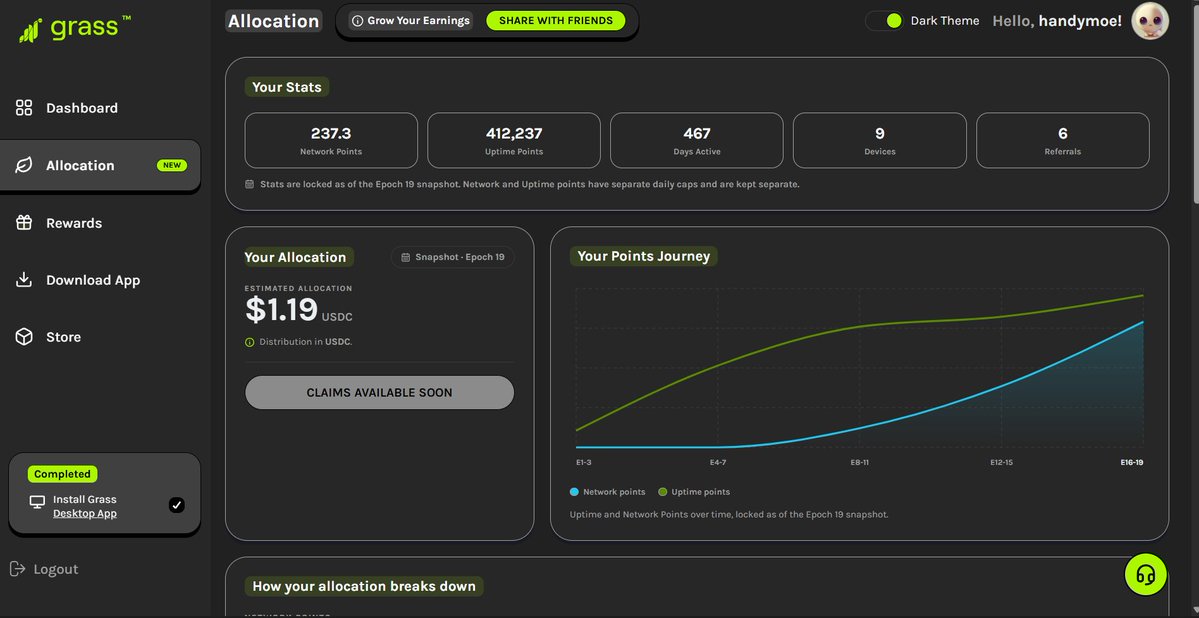Click the E1-3 axis label
Image resolution: width=1199 pixels, height=618 pixels.
pos(583,463)
